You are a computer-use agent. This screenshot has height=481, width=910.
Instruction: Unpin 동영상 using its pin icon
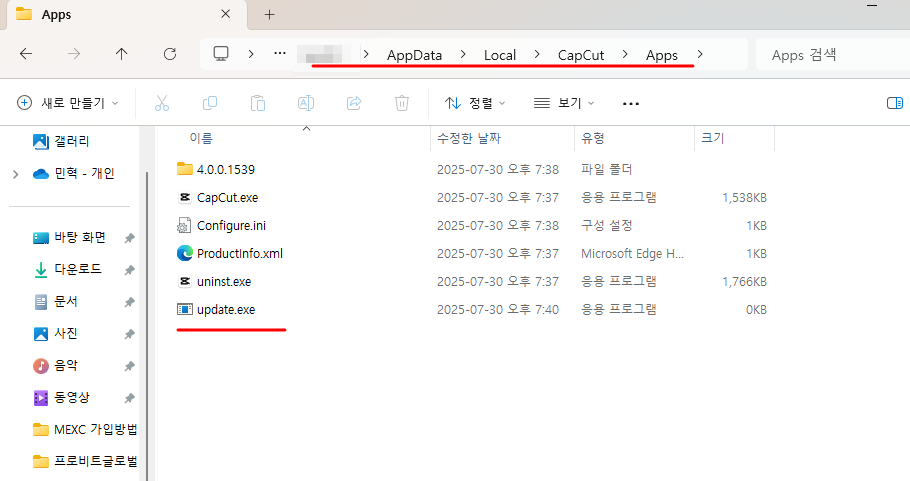tap(129, 398)
